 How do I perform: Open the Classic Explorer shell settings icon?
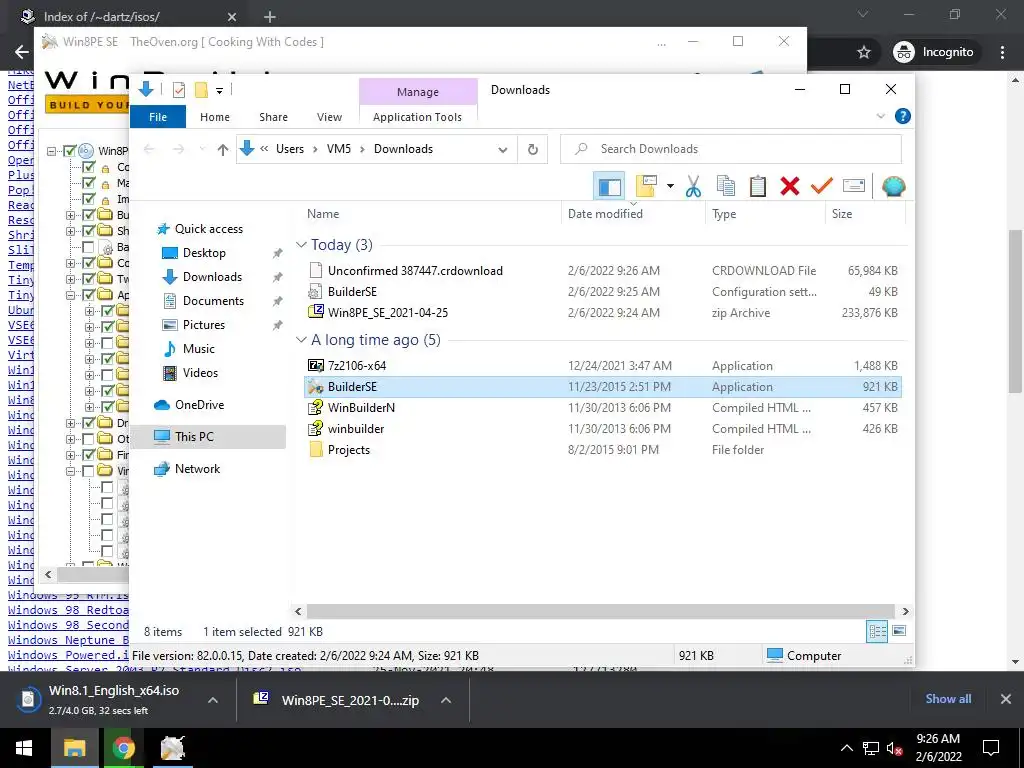coord(893,187)
